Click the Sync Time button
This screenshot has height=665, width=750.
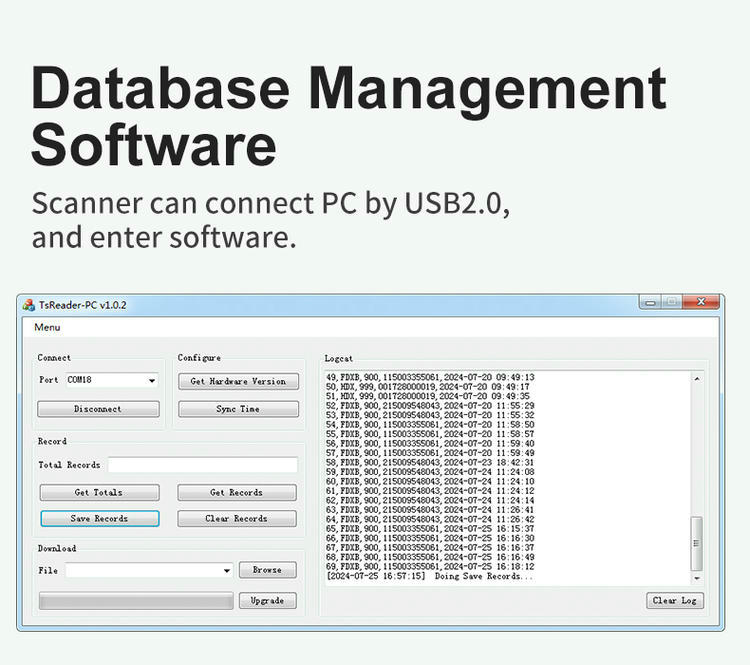click(238, 409)
